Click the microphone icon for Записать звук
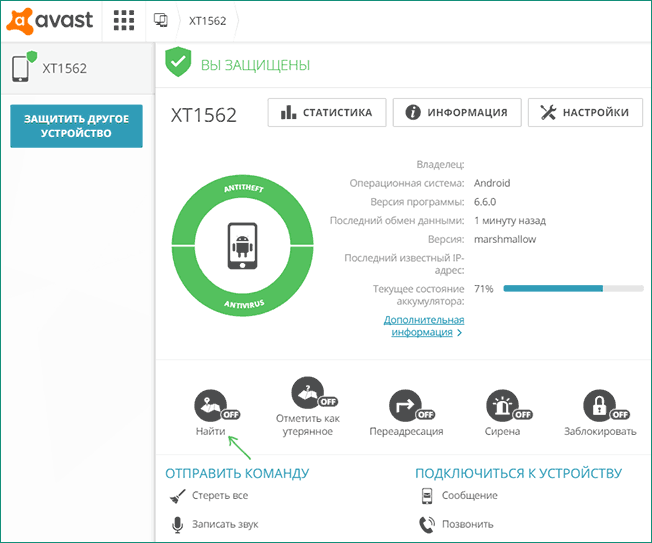Viewport: 652px width, 543px height. [178, 524]
